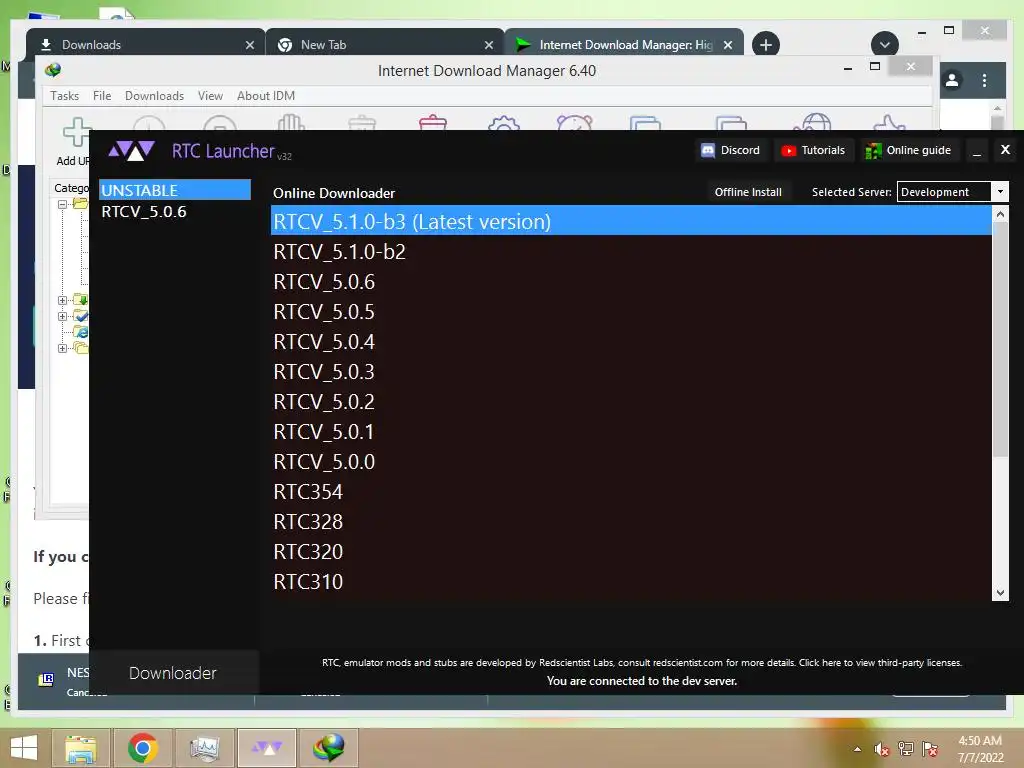This screenshot has width=1024, height=768.
Task: Click the muted volume tray icon
Action: (882, 749)
